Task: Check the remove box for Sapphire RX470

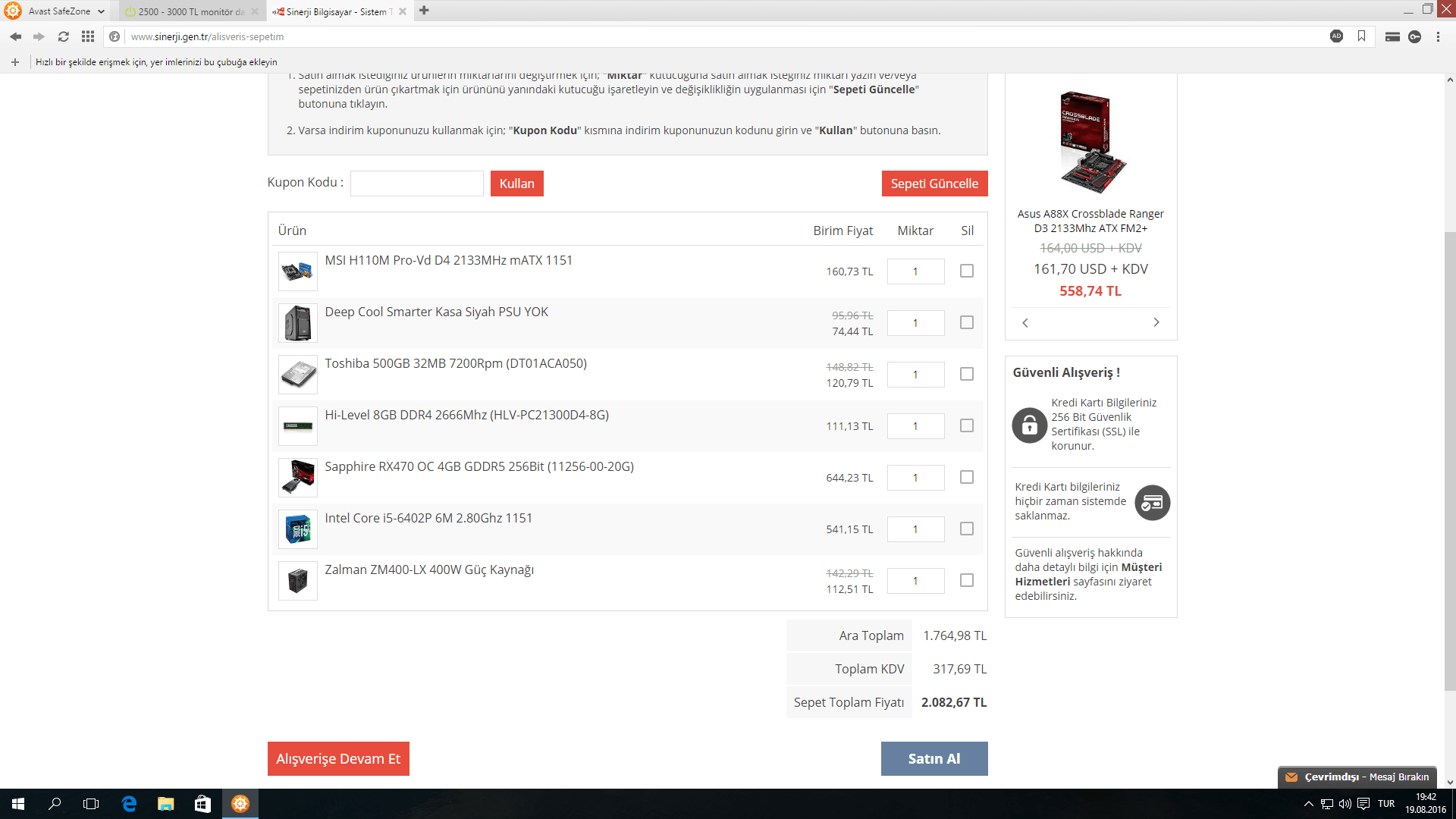Action: (966, 477)
